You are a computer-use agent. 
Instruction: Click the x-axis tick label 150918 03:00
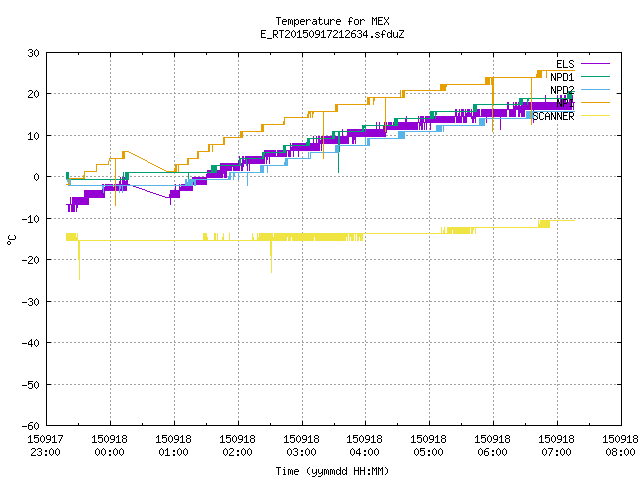click(x=302, y=446)
